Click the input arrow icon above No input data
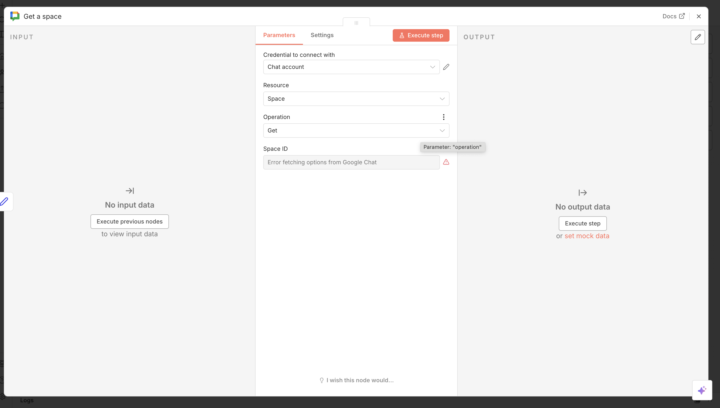720x408 pixels. pos(129,190)
